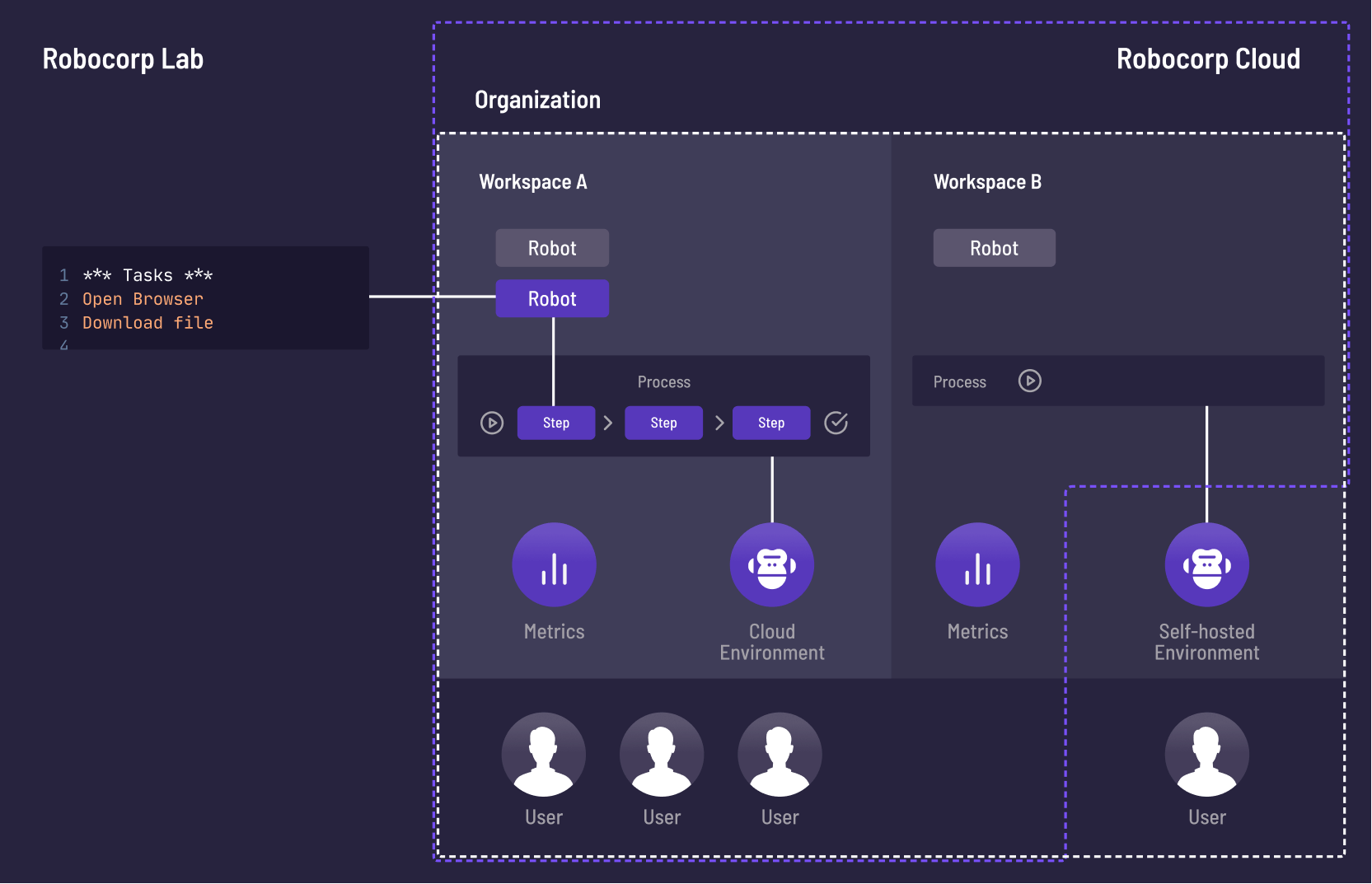Click line number 1 in the code editor
The width and height of the screenshot is (1372, 884).
coord(64,275)
